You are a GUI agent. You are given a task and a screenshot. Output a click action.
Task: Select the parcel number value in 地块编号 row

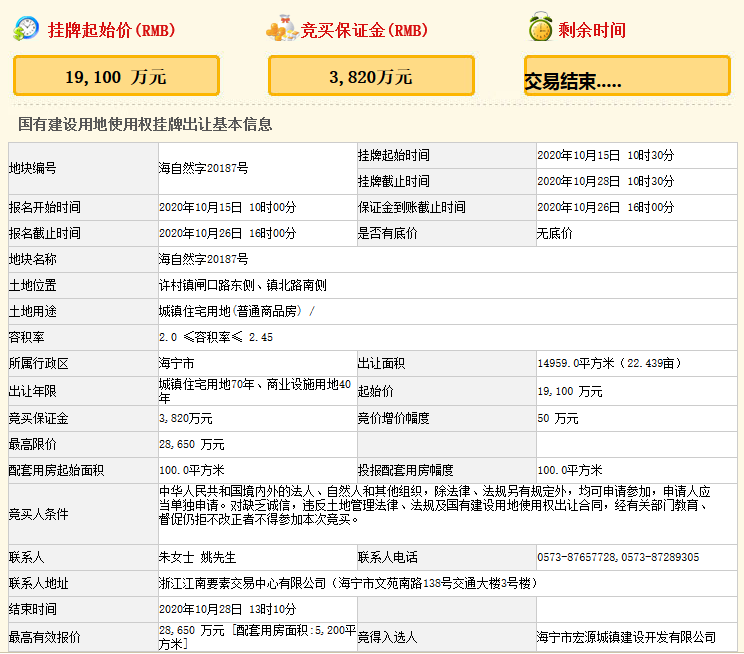(204, 168)
